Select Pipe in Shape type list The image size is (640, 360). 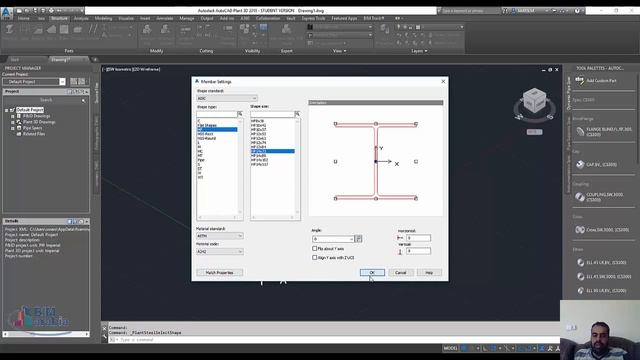201,160
